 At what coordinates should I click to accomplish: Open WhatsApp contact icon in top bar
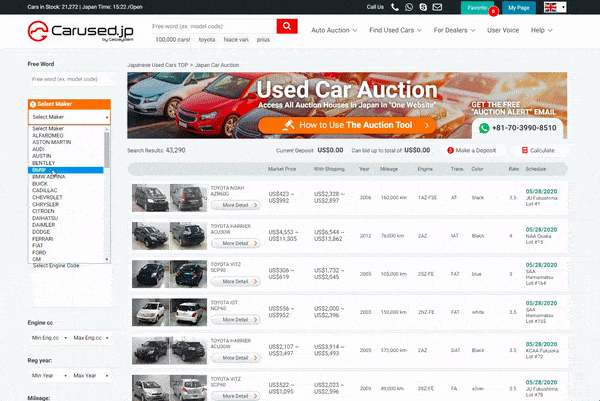tap(409, 7)
